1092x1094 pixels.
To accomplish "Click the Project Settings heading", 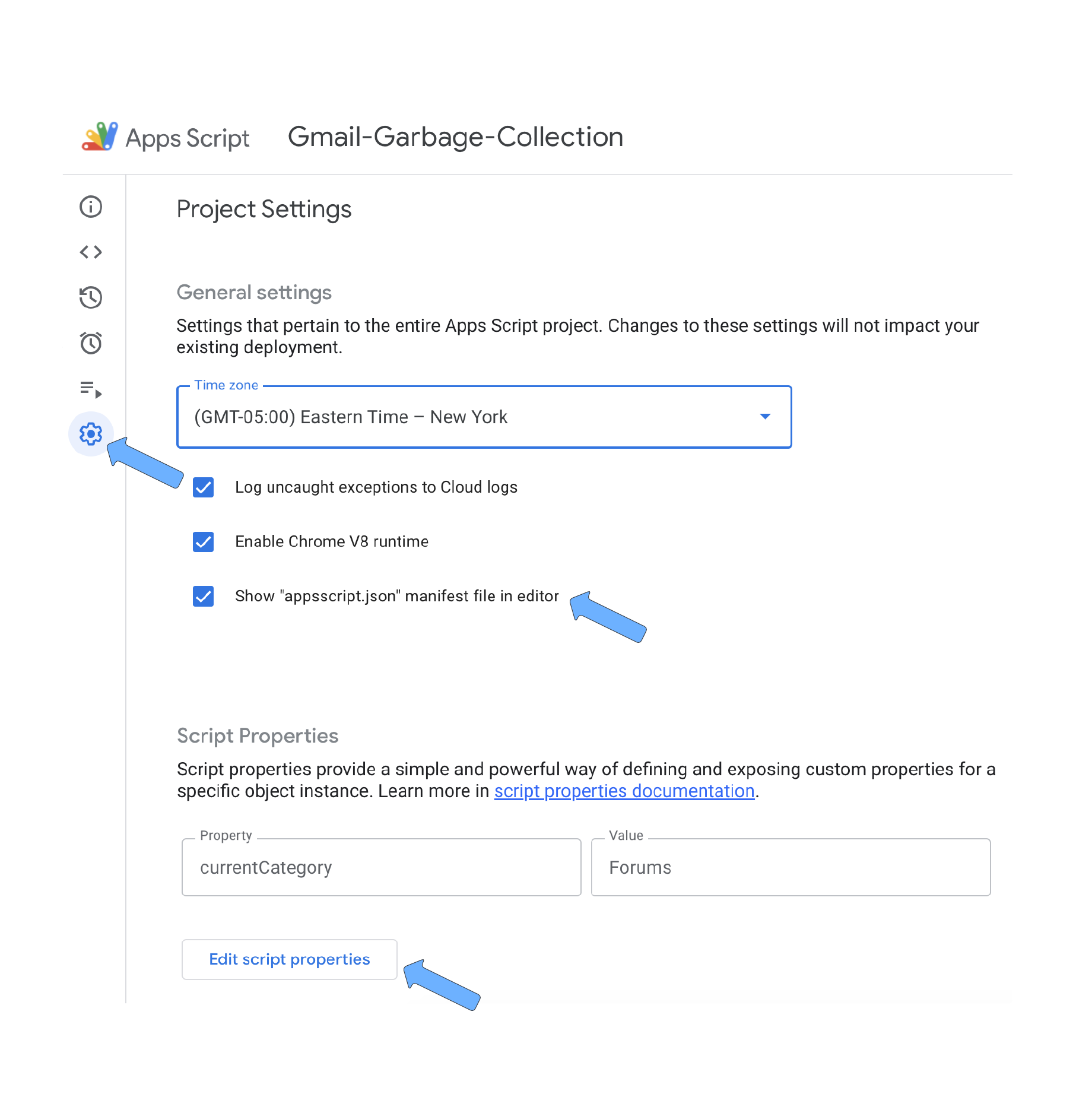I will click(264, 209).
